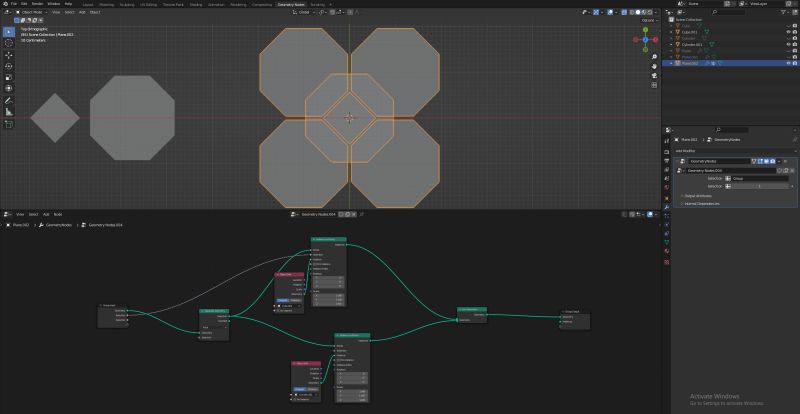Image resolution: width=800 pixels, height=414 pixels.
Task: Select the Annotate tool
Action: 9,101
